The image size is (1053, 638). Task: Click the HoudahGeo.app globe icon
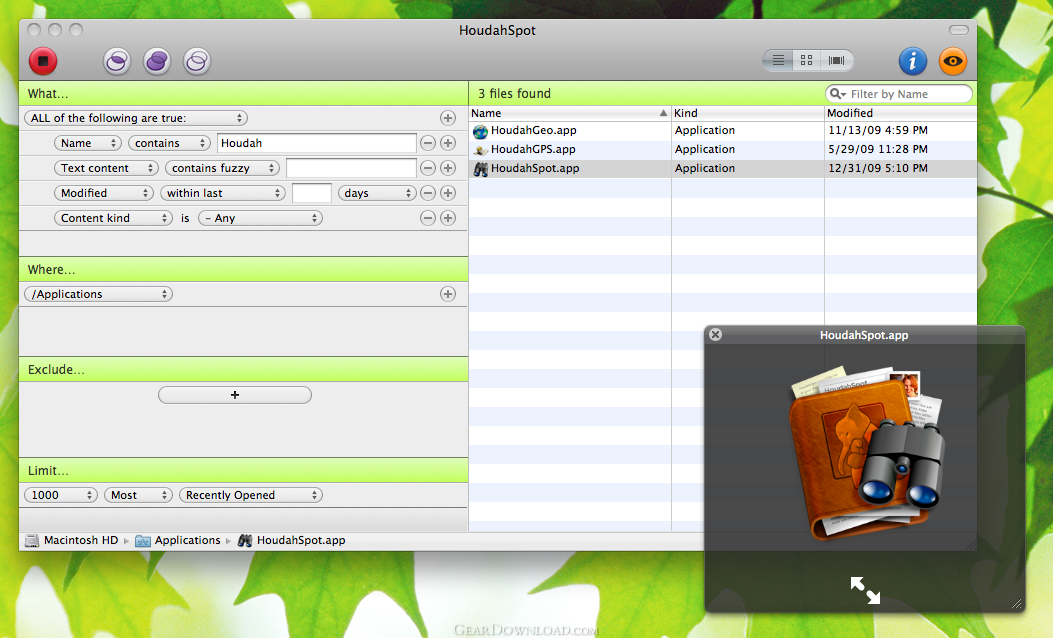click(480, 131)
